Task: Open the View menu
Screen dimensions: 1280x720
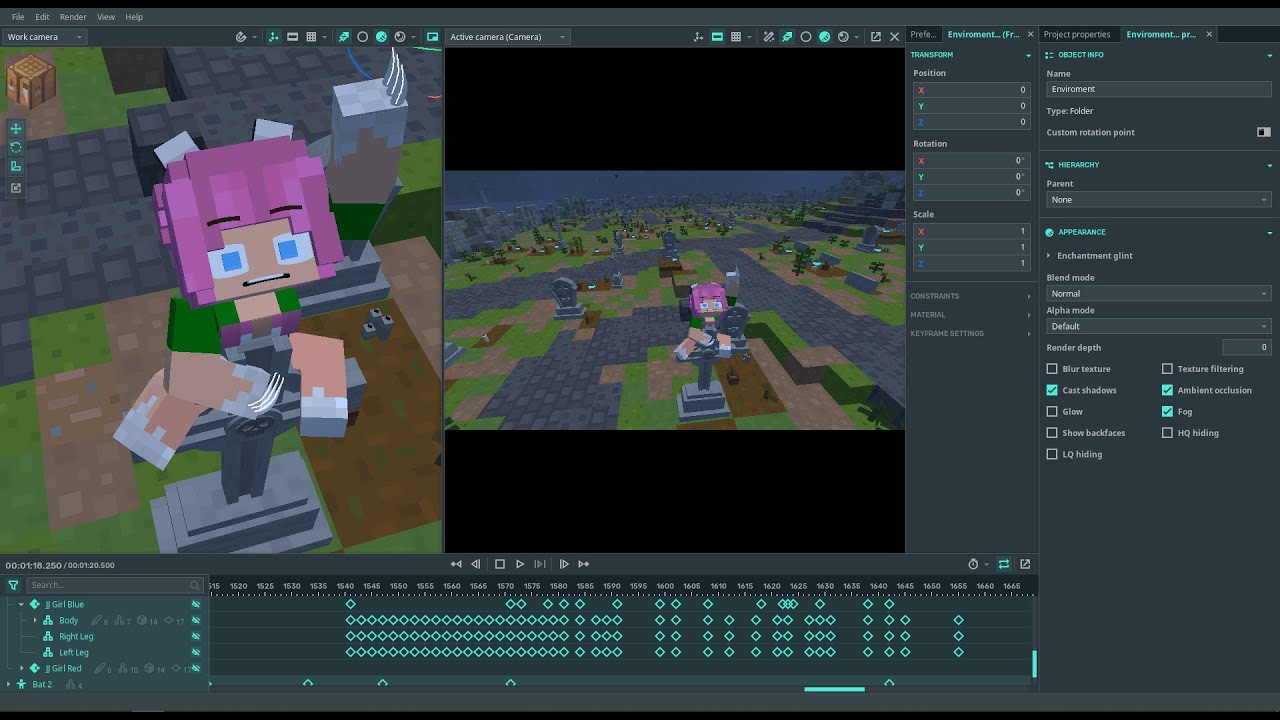Action: point(106,17)
